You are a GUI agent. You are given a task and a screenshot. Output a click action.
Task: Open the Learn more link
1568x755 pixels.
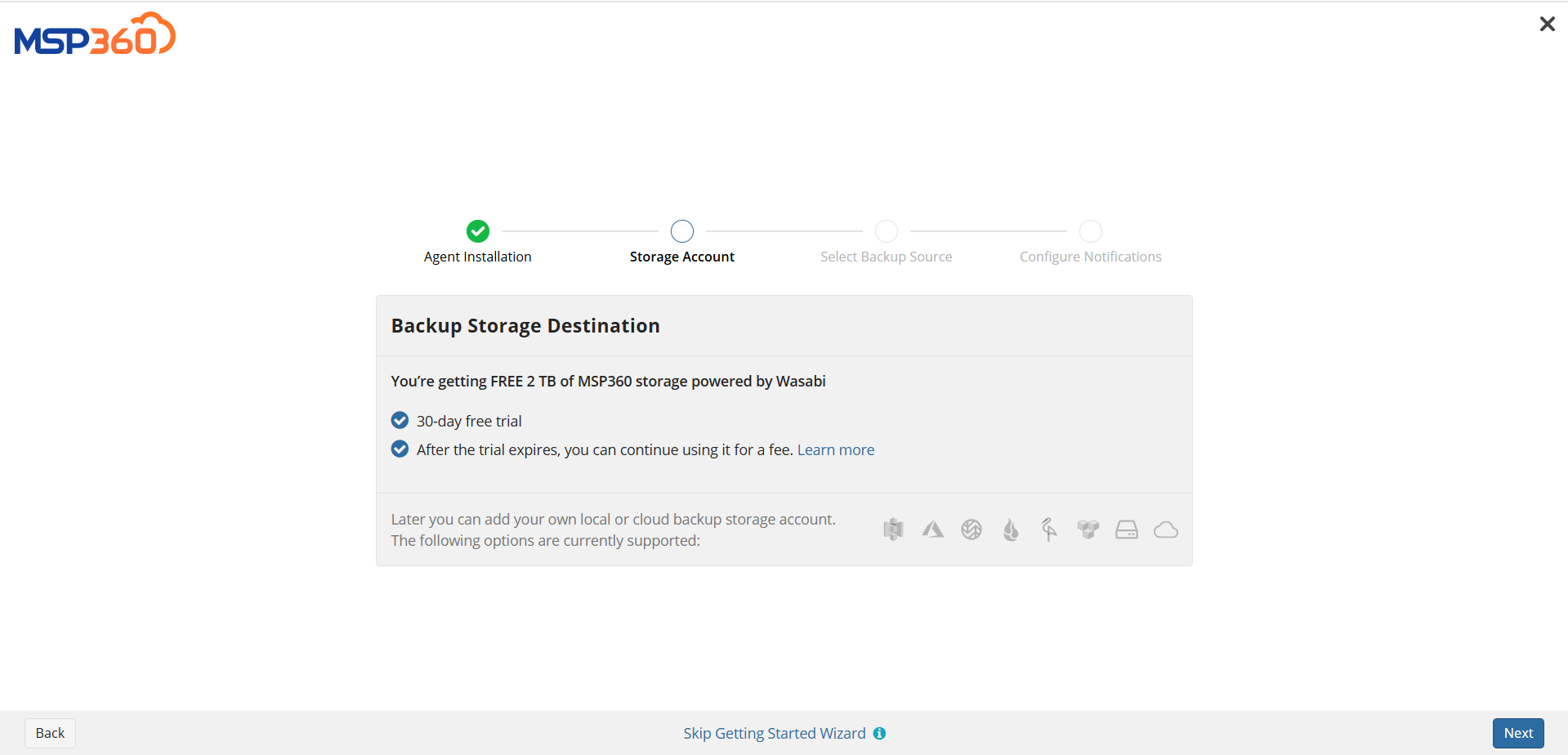(836, 449)
